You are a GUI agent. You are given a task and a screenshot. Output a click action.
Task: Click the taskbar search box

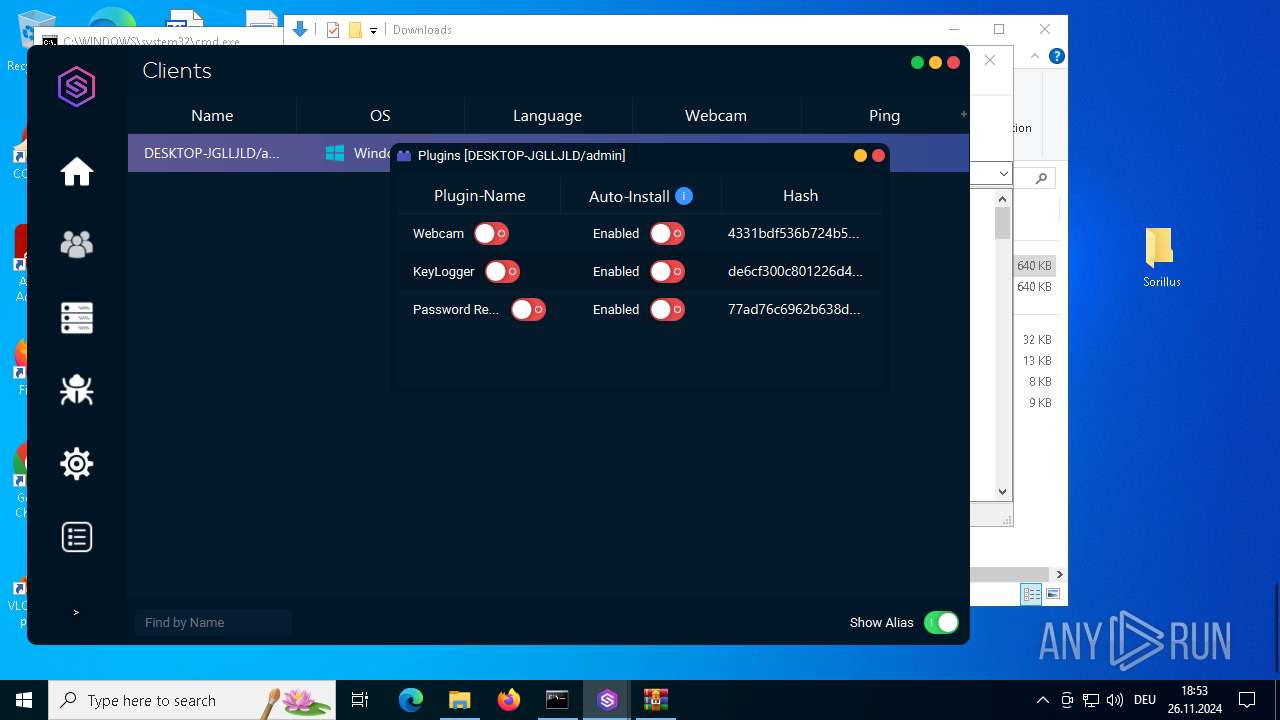coord(192,700)
